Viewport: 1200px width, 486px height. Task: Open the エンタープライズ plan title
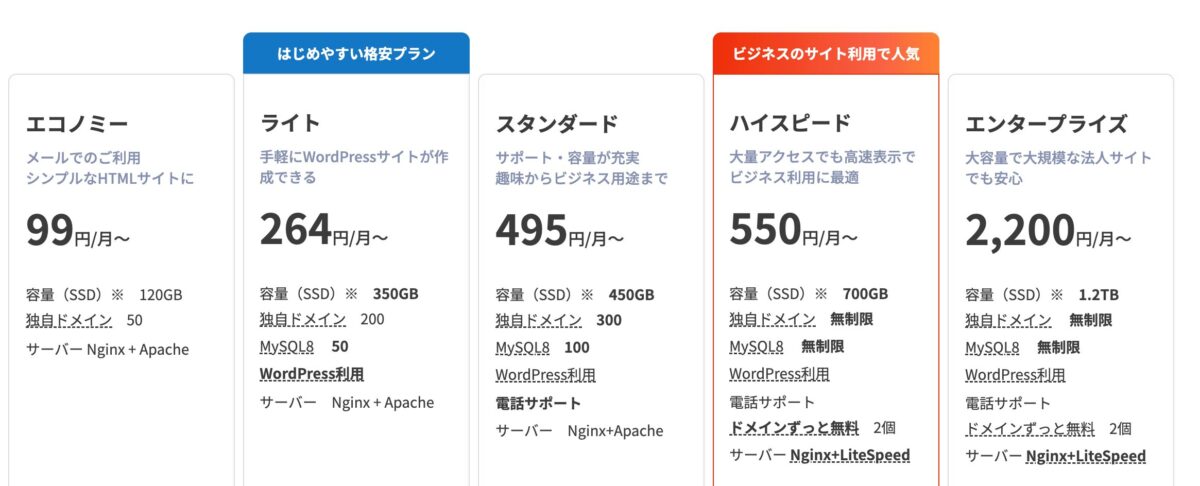1046,124
